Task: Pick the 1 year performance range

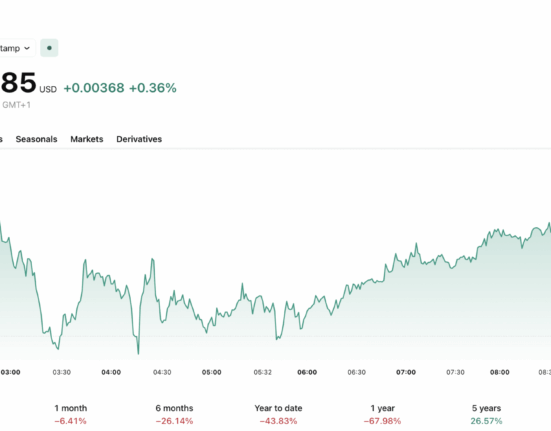Action: [x=382, y=414]
